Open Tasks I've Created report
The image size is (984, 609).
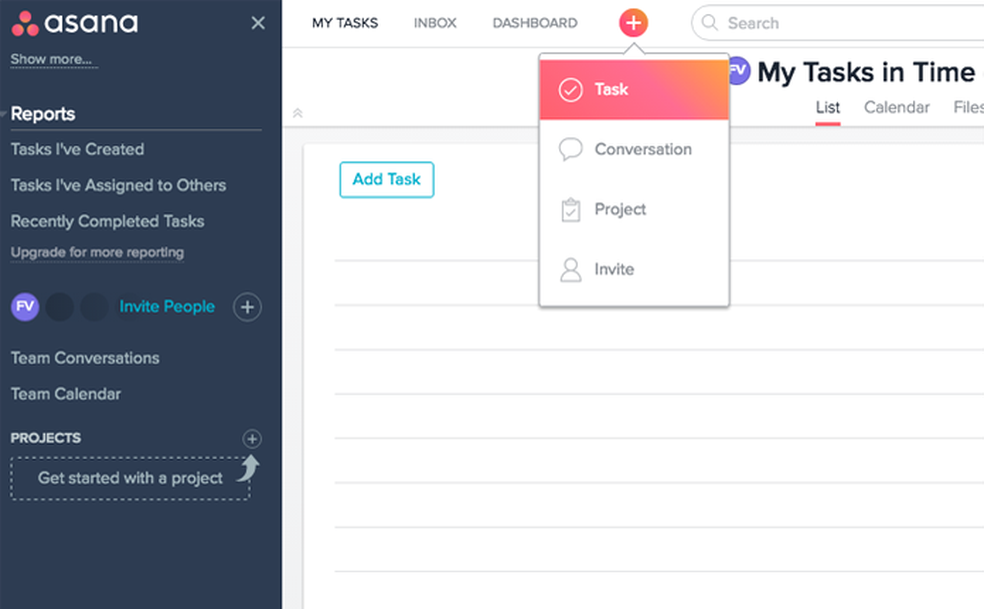[x=77, y=149]
